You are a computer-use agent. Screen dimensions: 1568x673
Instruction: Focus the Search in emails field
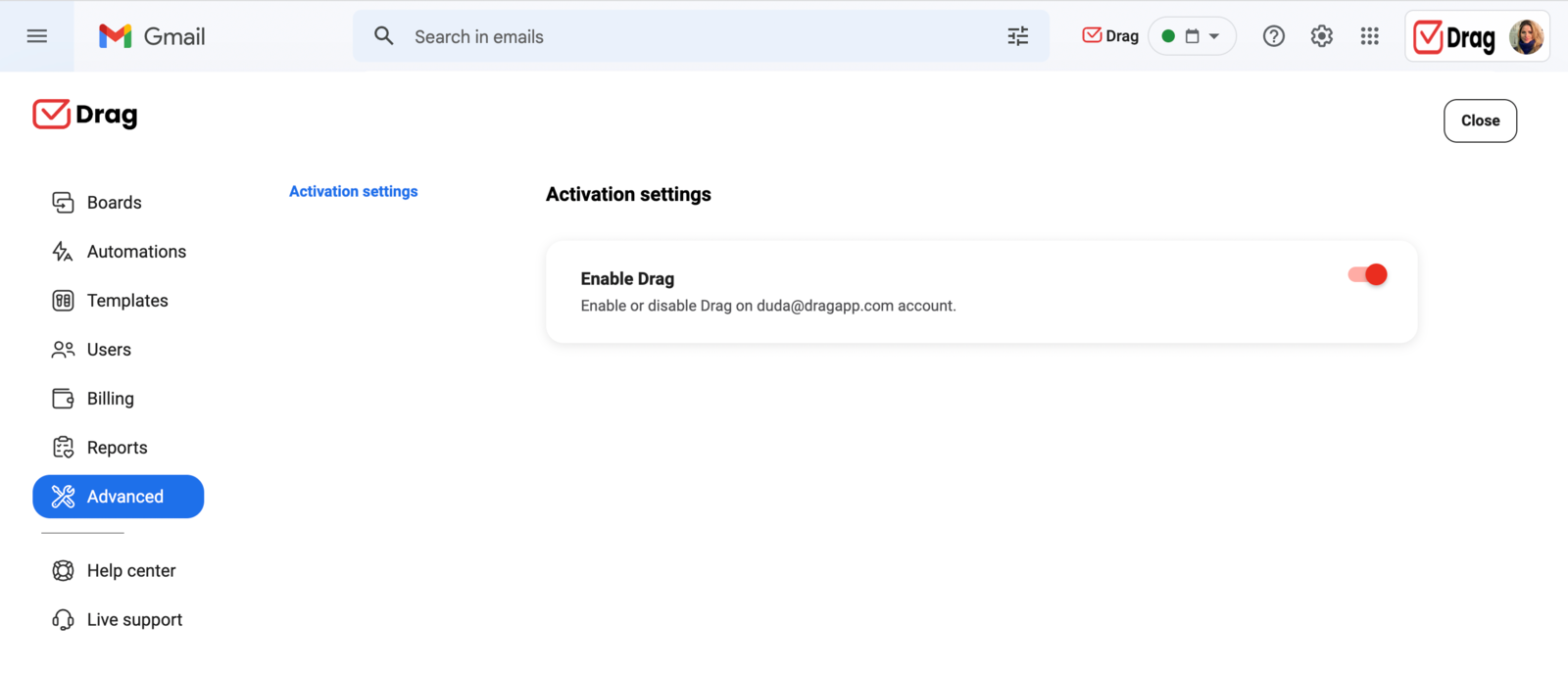click(x=701, y=36)
